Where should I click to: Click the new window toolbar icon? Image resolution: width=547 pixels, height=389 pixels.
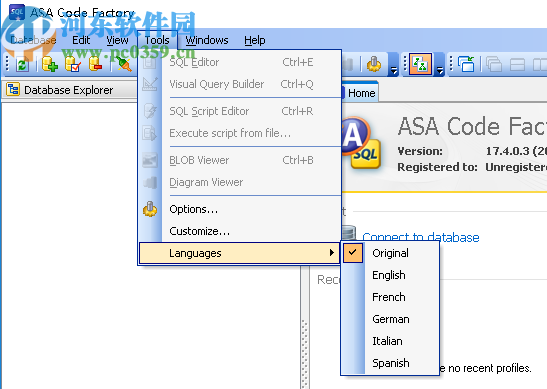pos(466,64)
